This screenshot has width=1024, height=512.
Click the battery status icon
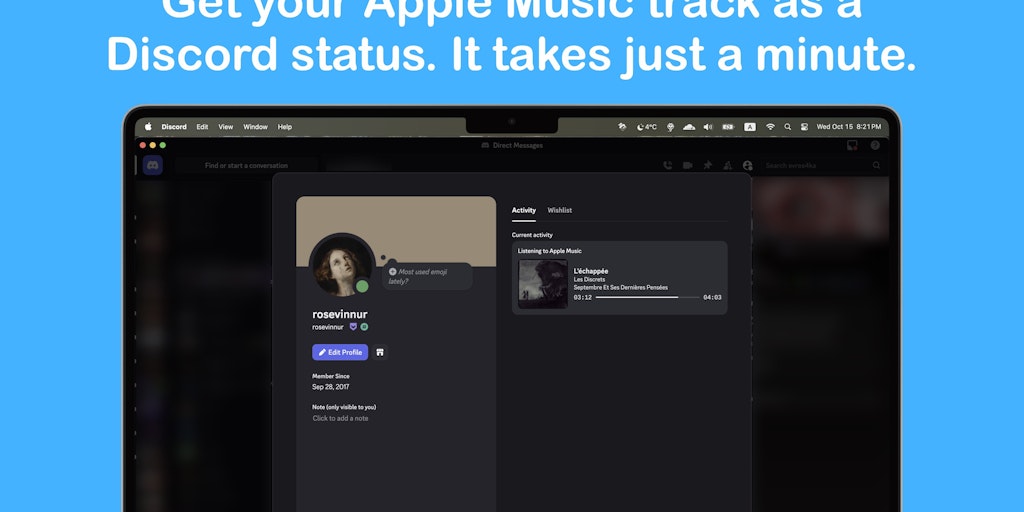(728, 127)
